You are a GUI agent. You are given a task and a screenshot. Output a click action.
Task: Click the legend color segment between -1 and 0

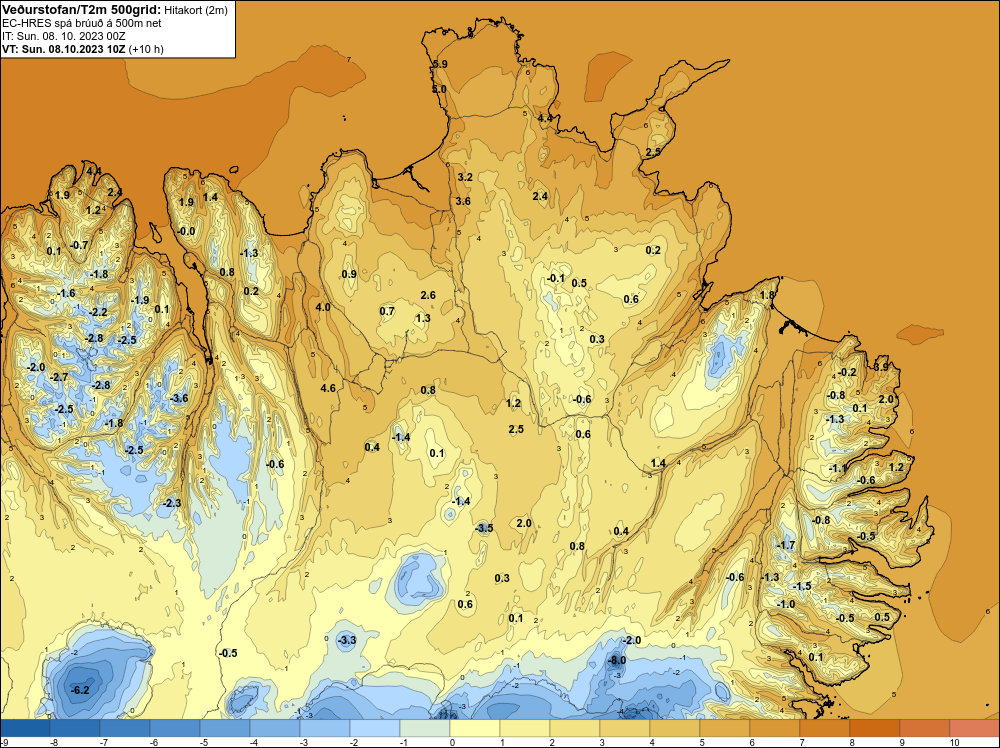click(x=425, y=728)
